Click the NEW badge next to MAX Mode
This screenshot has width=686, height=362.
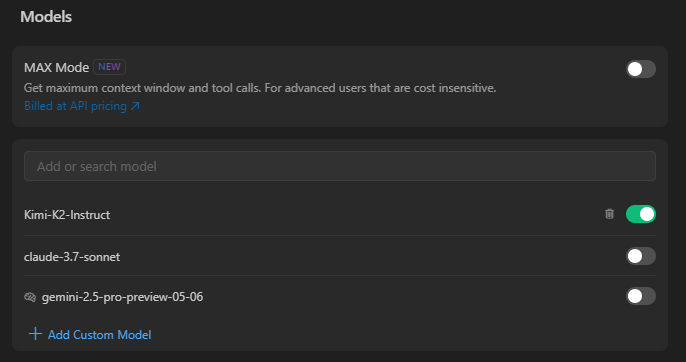click(x=109, y=67)
